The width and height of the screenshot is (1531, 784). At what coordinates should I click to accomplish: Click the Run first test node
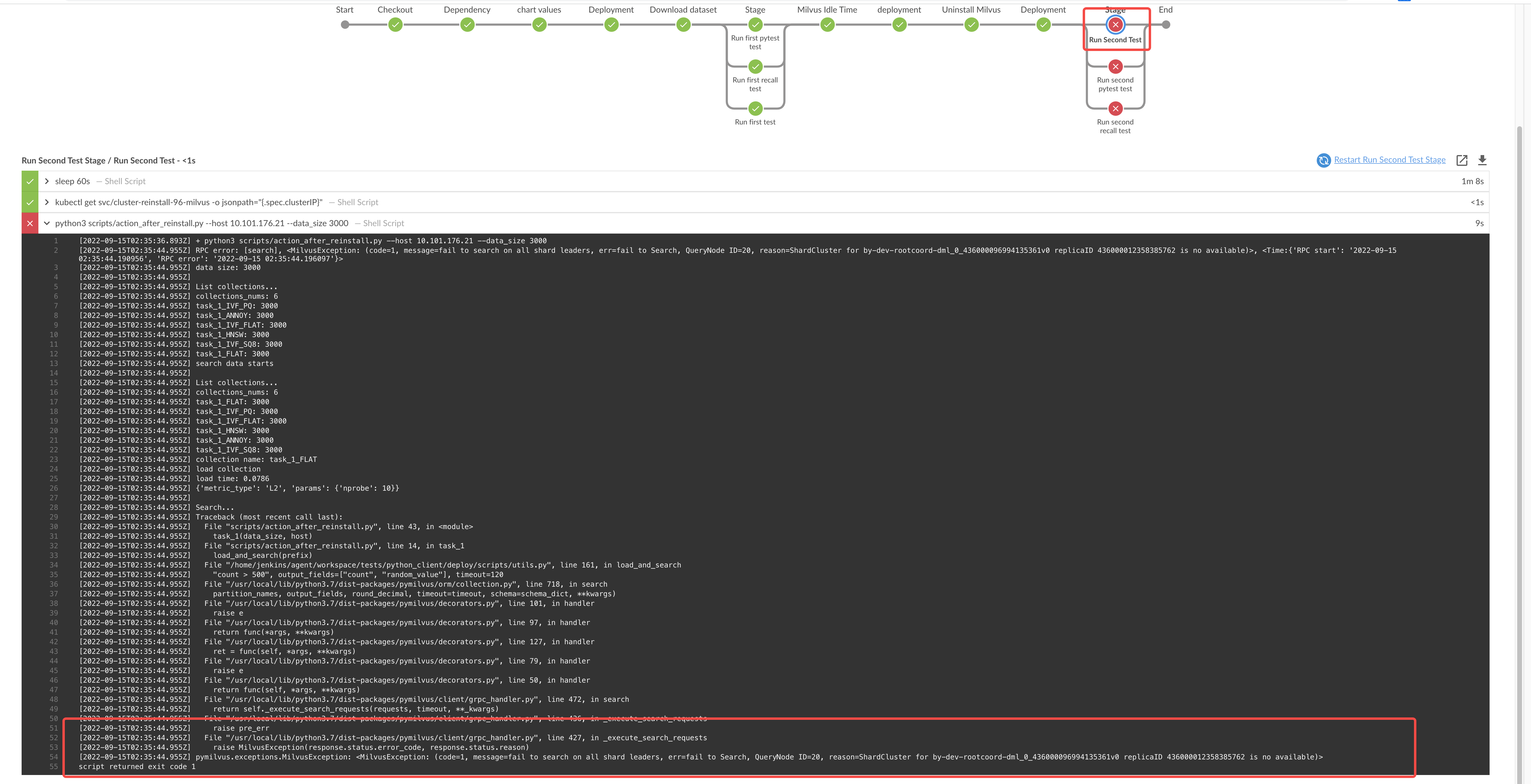[755, 109]
